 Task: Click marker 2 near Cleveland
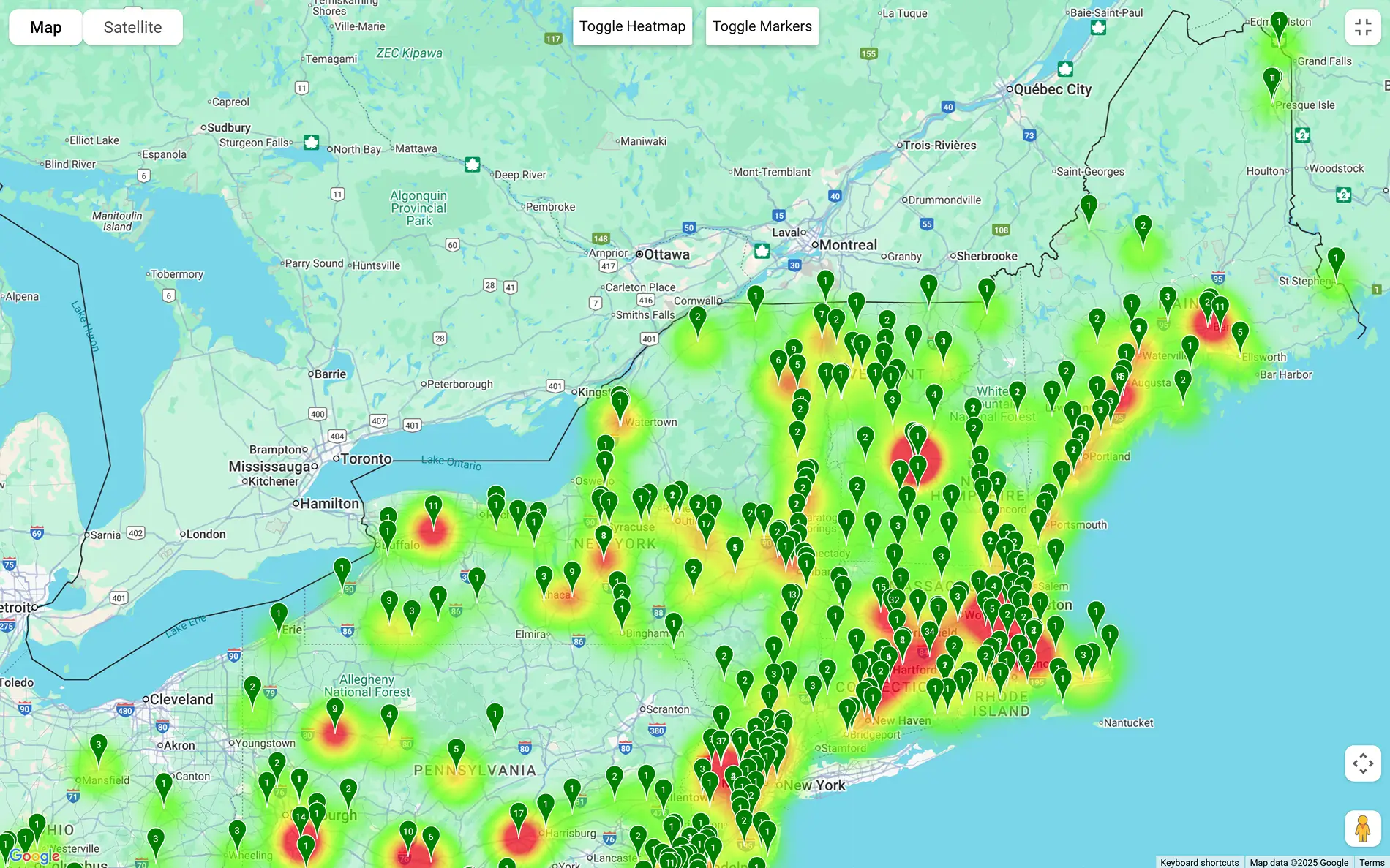[x=252, y=691]
